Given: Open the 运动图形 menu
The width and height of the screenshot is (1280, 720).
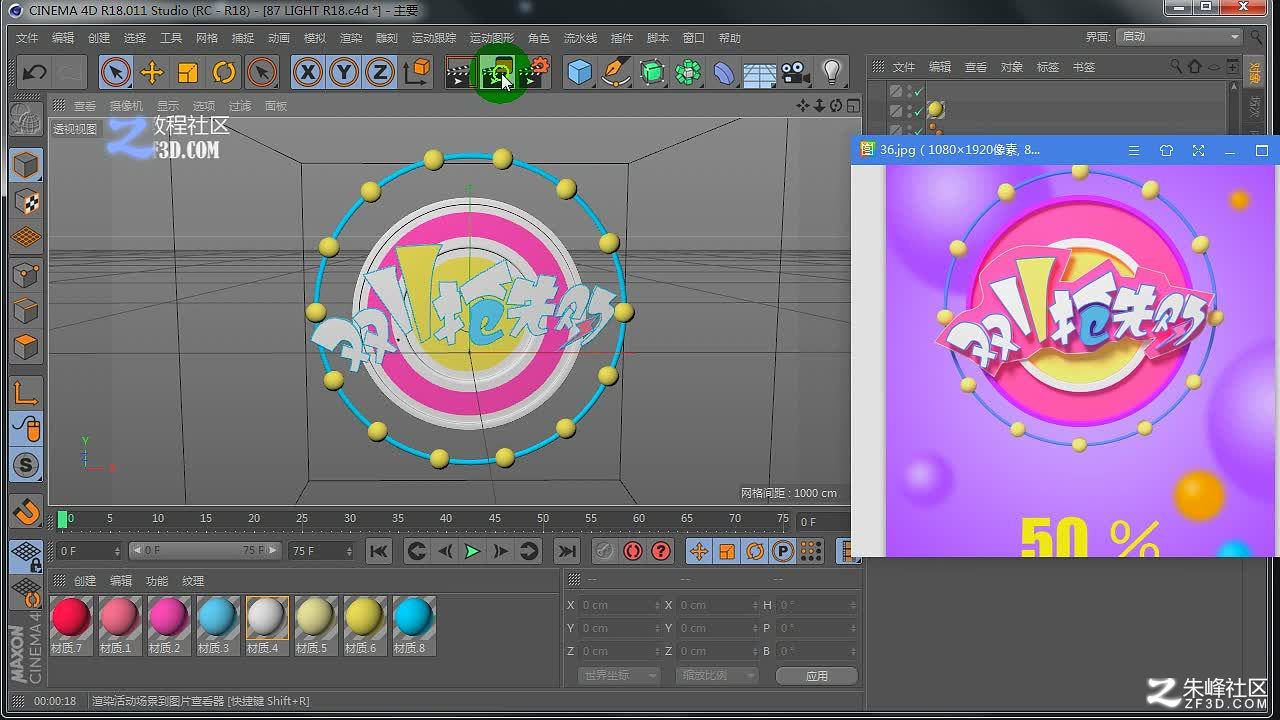Looking at the screenshot, I should pos(492,38).
